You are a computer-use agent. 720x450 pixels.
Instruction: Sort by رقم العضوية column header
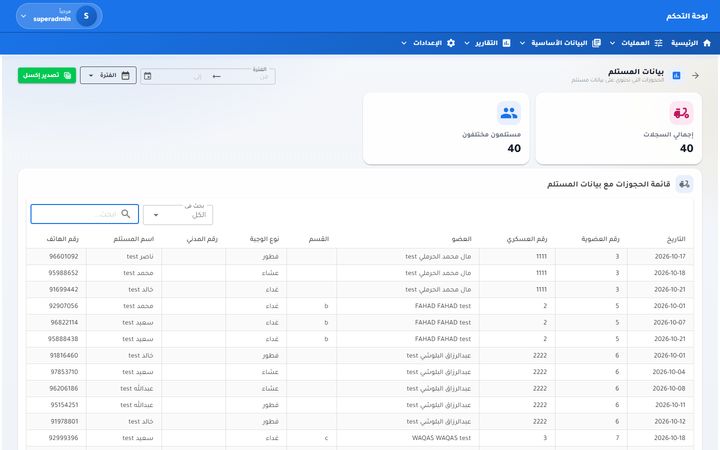[600, 239]
